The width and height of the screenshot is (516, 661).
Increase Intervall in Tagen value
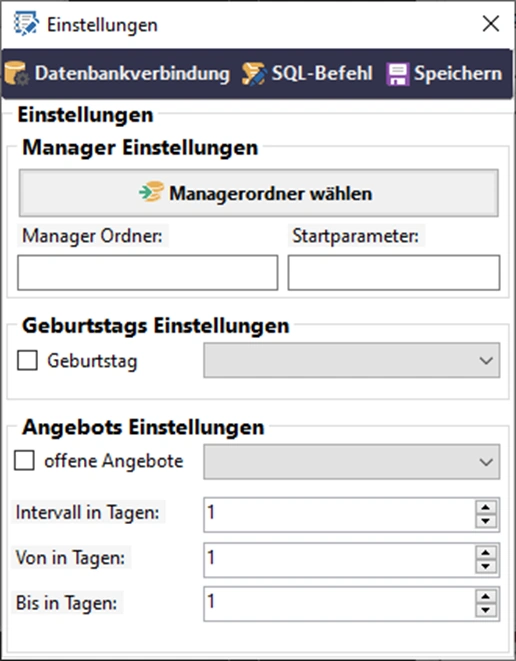[486, 507]
